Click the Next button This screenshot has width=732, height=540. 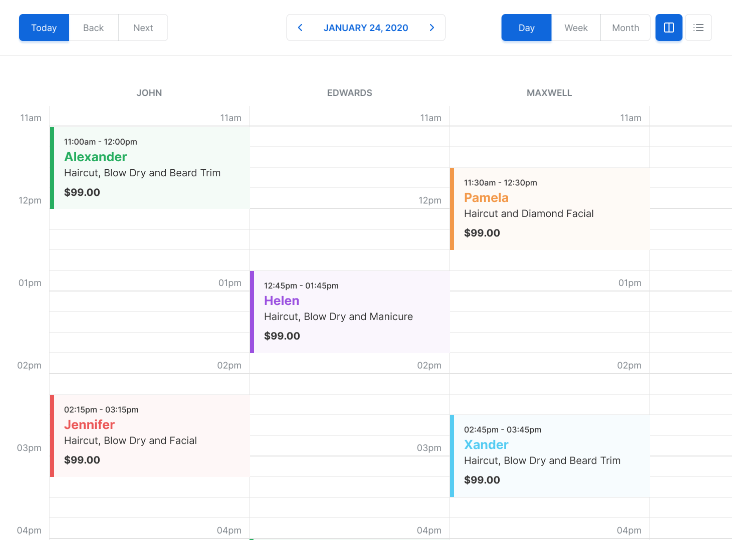pyautogui.click(x=143, y=28)
